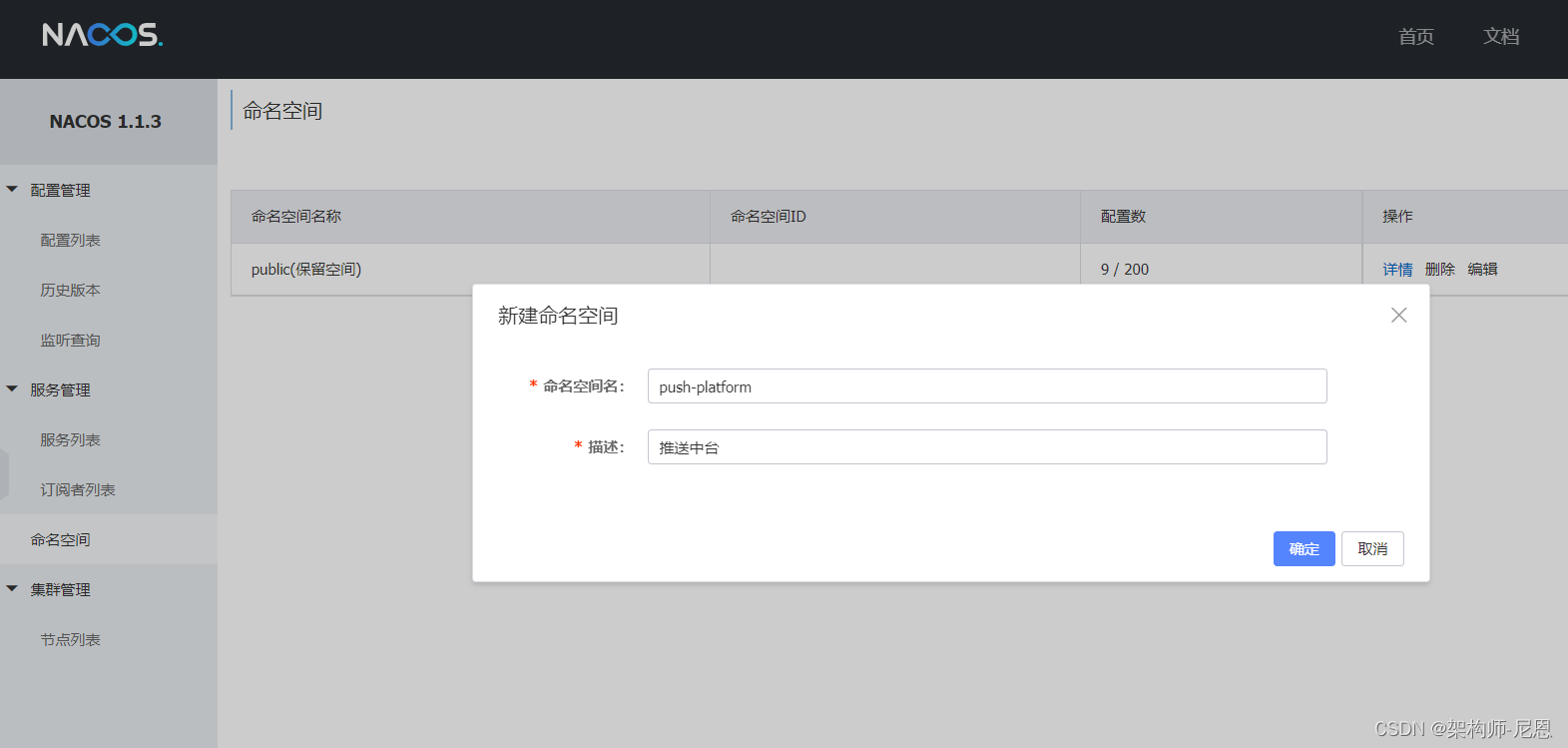Open 节点列表 in the sidebar
The width and height of the screenshot is (1568, 748).
click(x=70, y=639)
